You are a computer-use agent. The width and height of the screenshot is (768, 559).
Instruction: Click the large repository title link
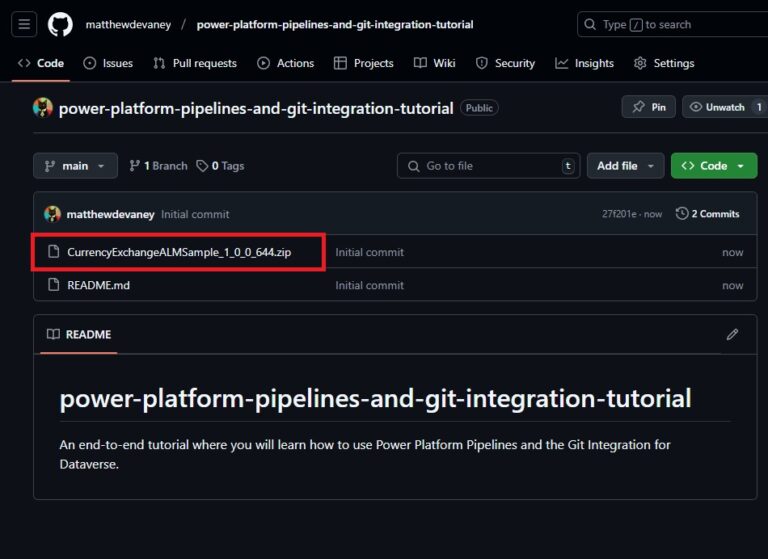pos(256,108)
